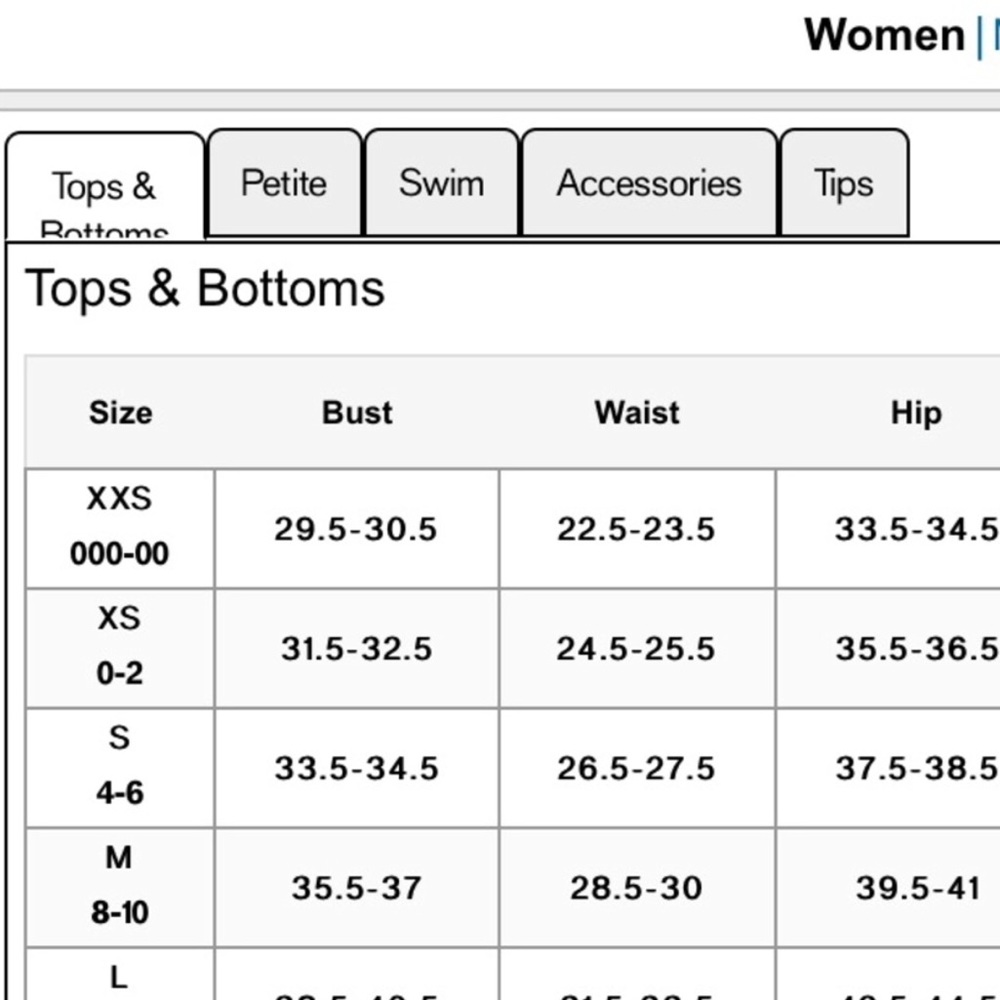The width and height of the screenshot is (1000, 1000).
Task: Click the 37.5-38.5 hip measurement
Action: pos(917,768)
